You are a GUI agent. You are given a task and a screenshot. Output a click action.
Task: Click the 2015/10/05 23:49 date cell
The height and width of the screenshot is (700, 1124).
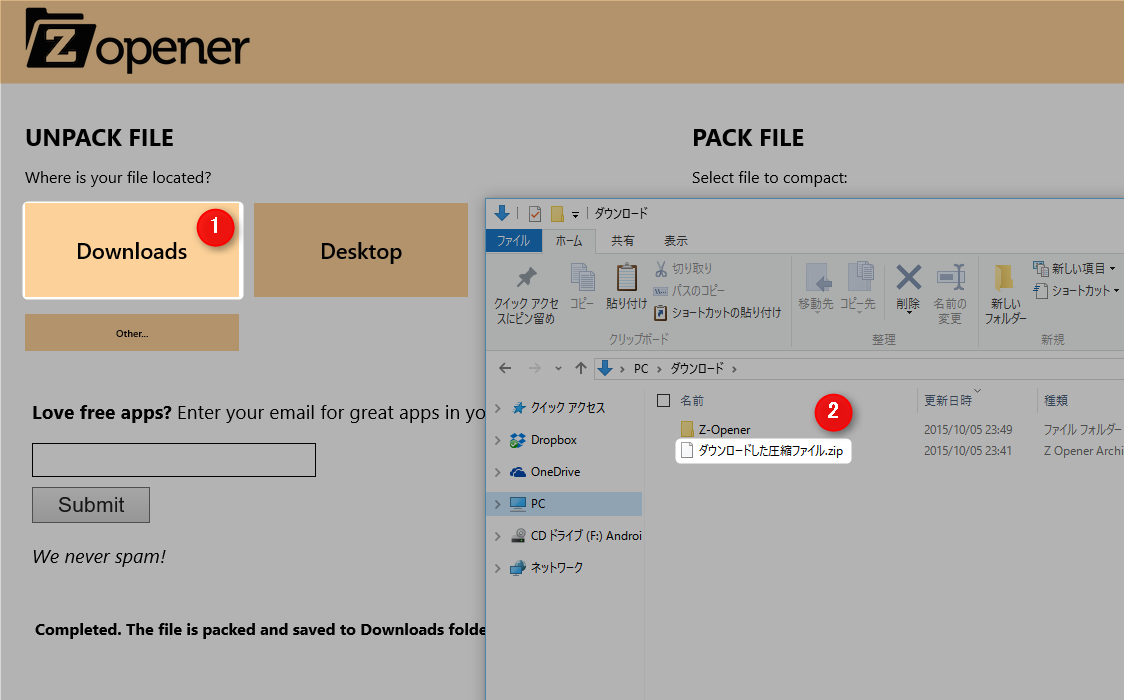[x=968, y=430]
